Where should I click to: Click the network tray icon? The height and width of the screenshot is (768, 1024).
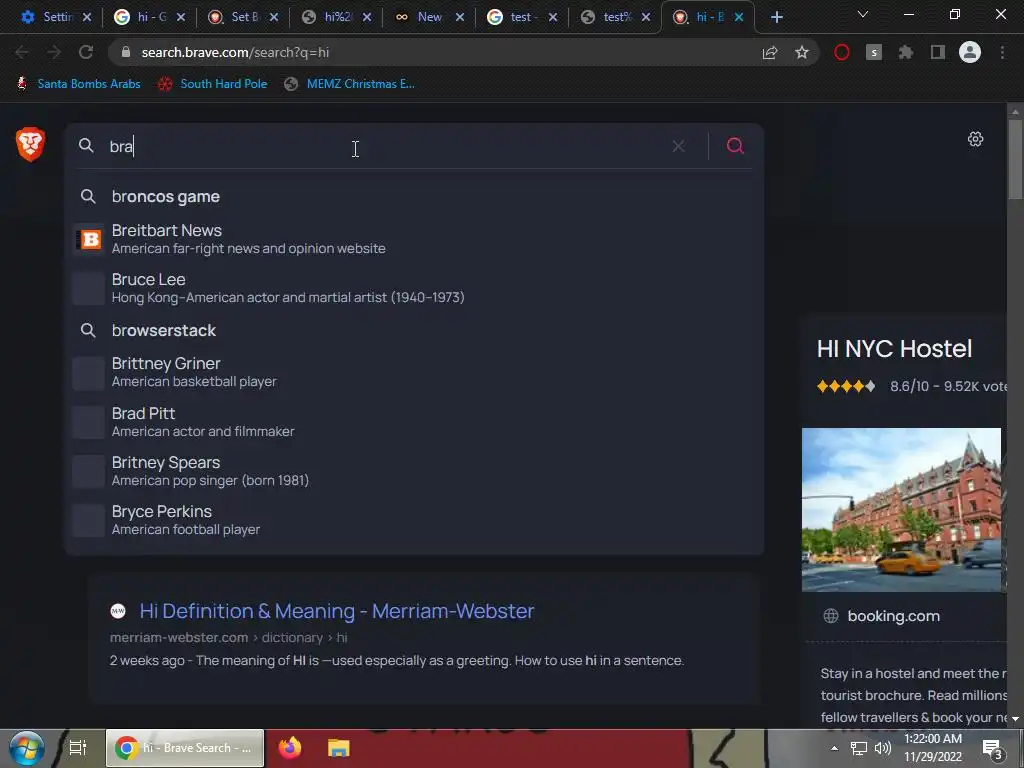coord(858,748)
